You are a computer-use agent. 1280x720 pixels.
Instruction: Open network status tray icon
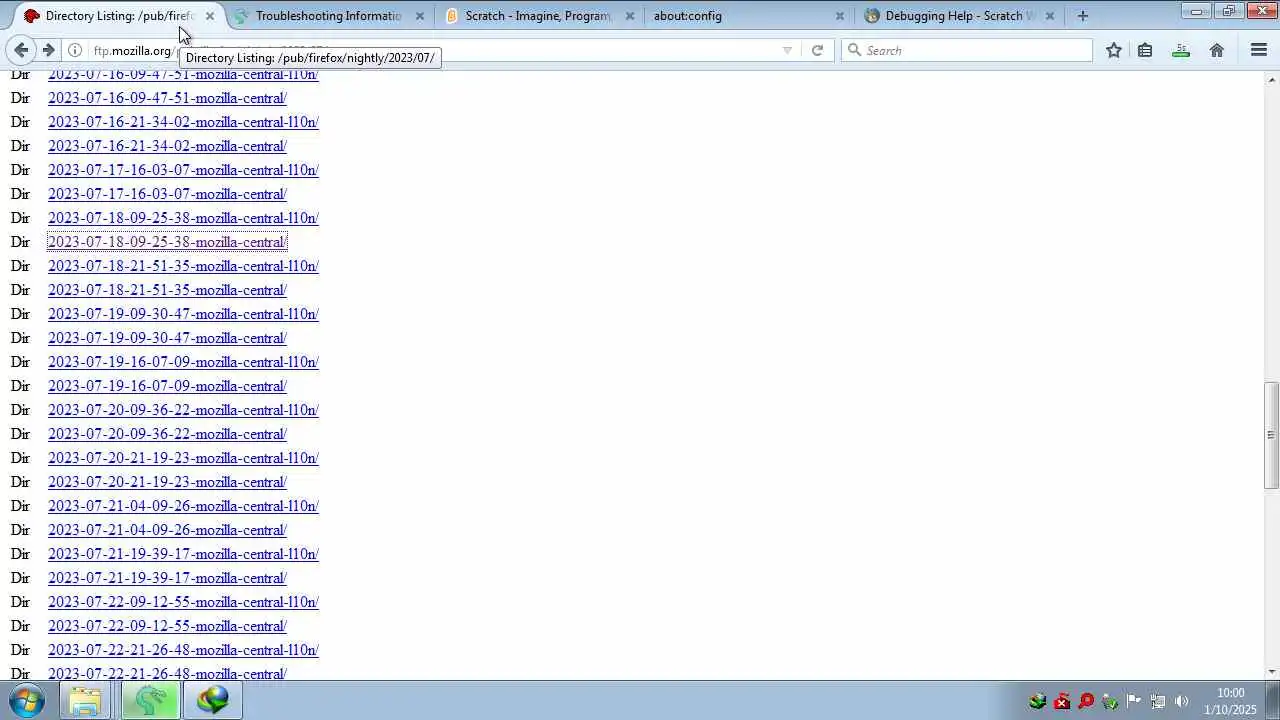(x=1157, y=701)
